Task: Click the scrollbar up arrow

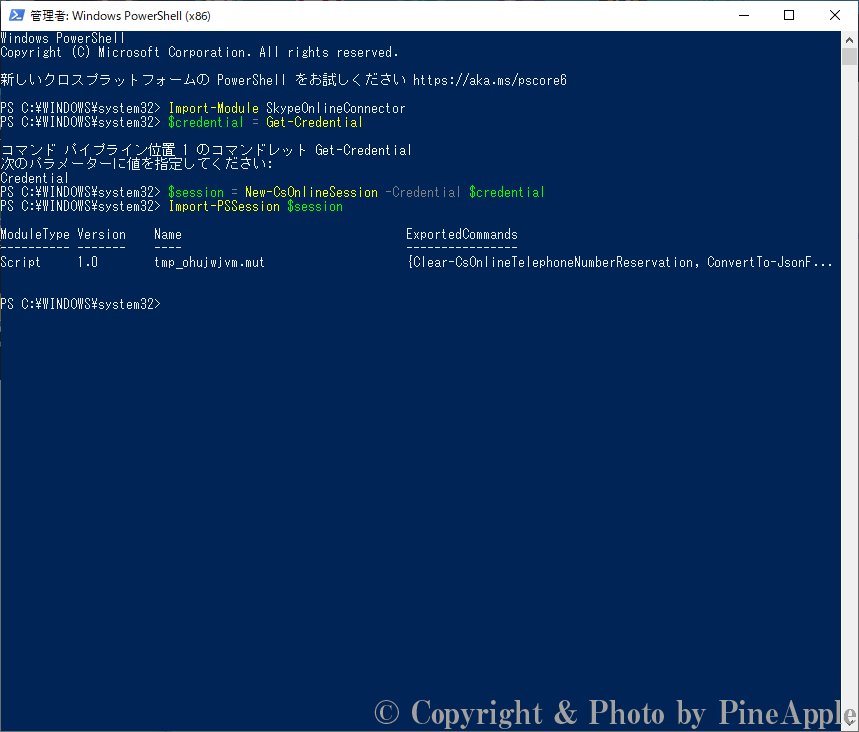Action: pyautogui.click(x=849, y=38)
